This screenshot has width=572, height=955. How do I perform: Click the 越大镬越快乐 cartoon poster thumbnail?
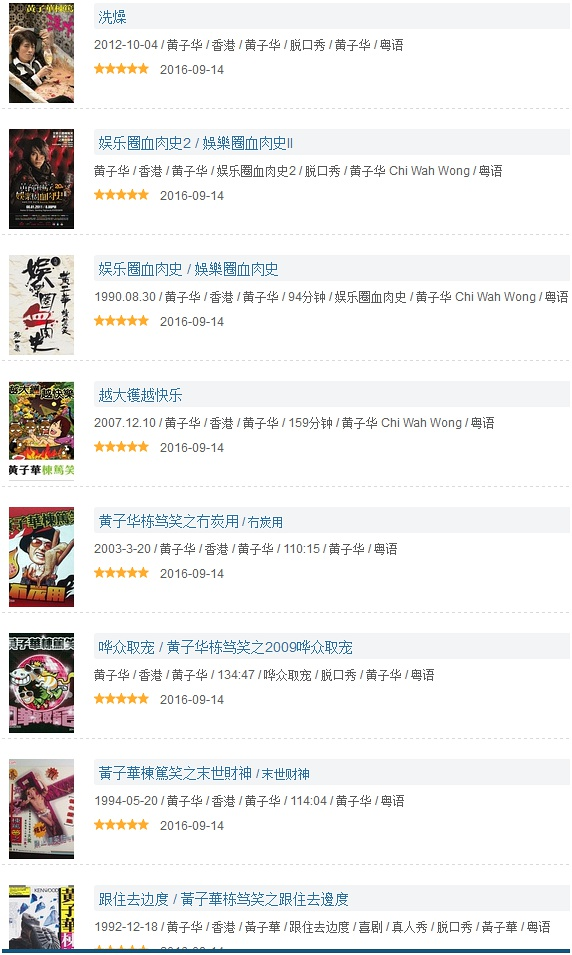pos(41,431)
